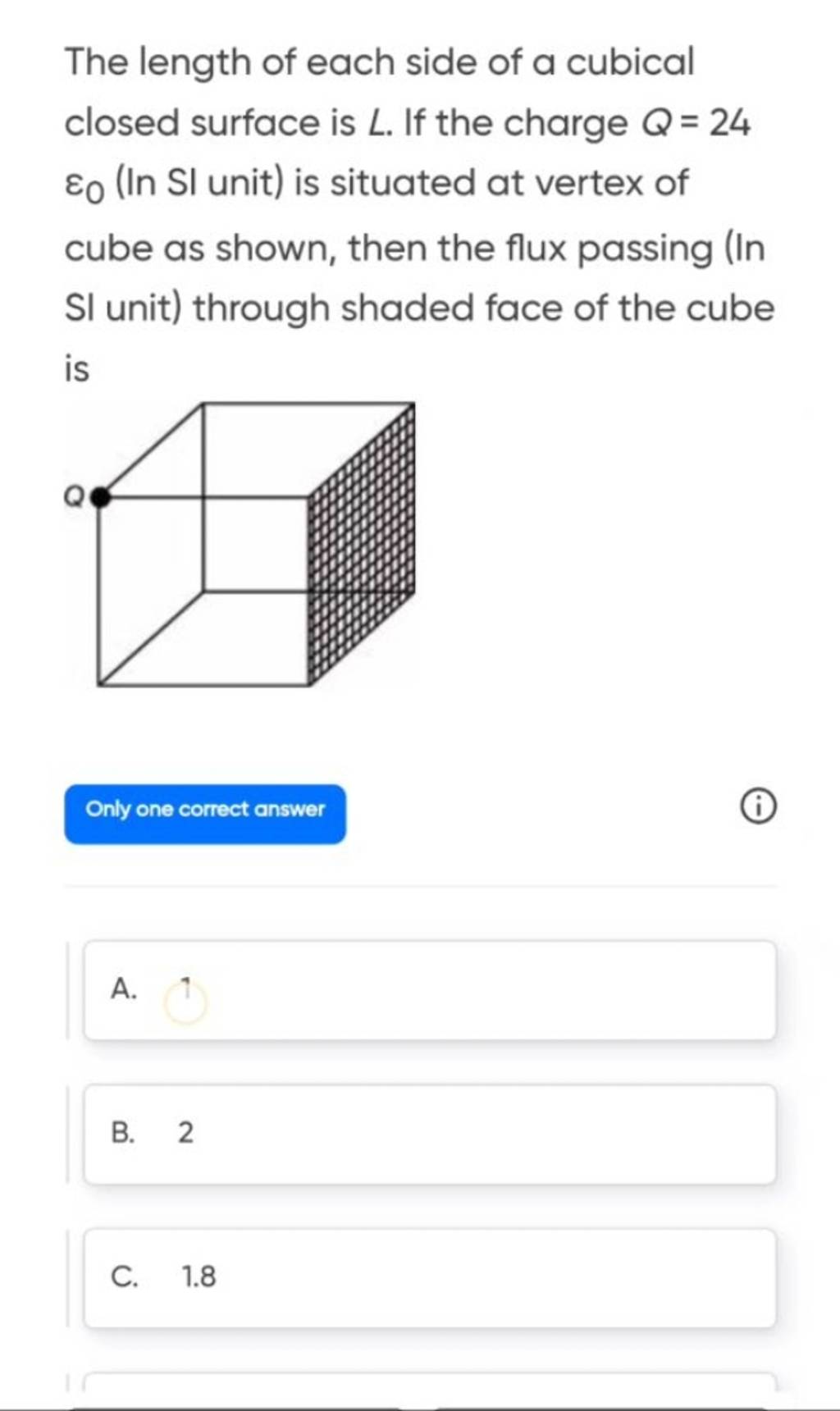The image size is (840, 1411).
Task: Select the shaded face of the cube diagram
Action: (x=361, y=541)
